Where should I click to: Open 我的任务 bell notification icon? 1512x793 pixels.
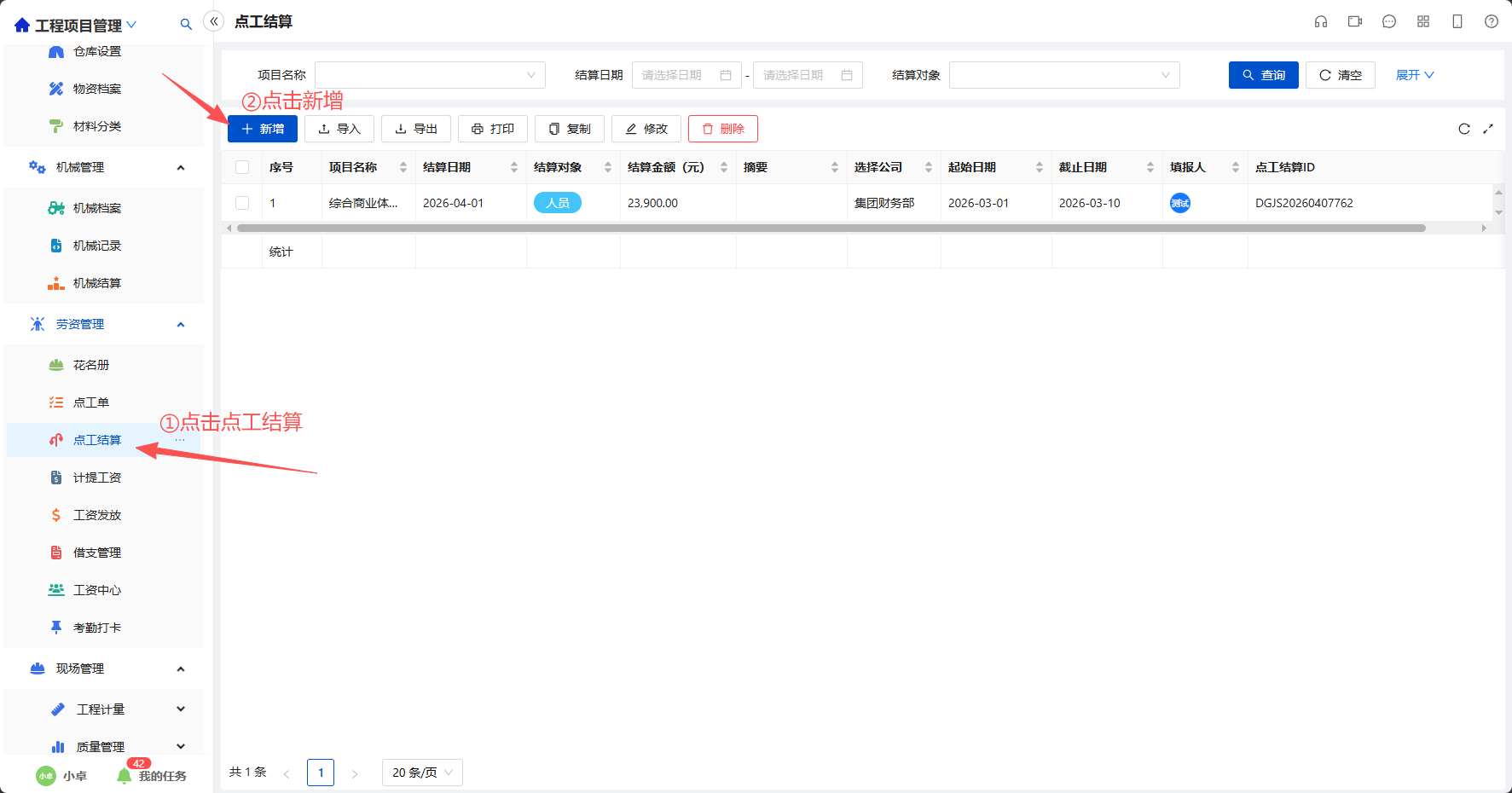(125, 776)
